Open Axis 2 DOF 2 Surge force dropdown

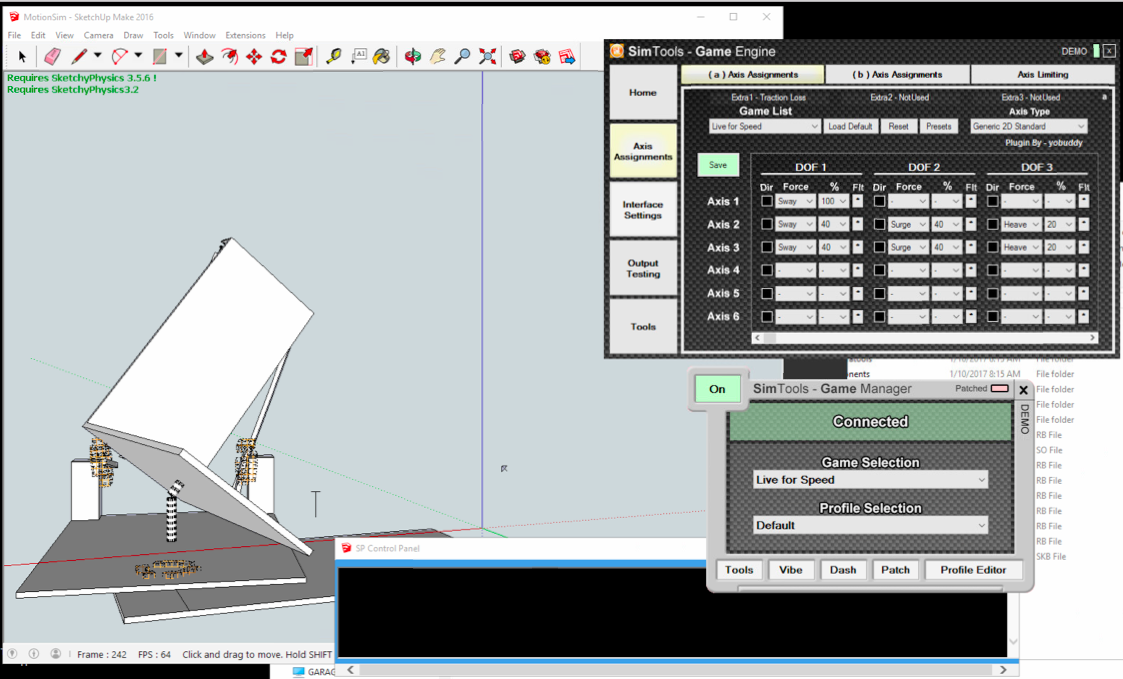tap(909, 224)
